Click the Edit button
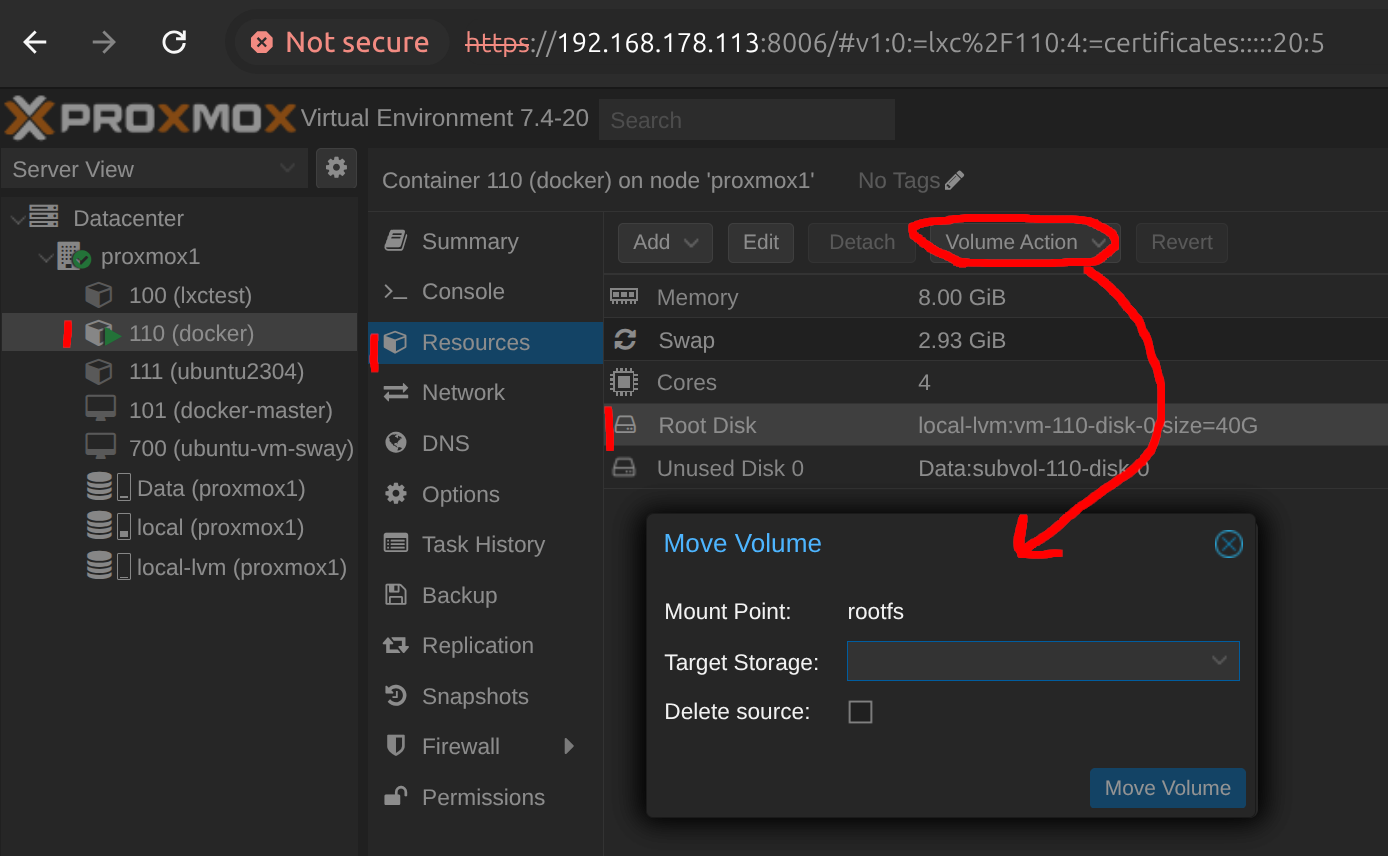The height and width of the screenshot is (856, 1388). [761, 242]
